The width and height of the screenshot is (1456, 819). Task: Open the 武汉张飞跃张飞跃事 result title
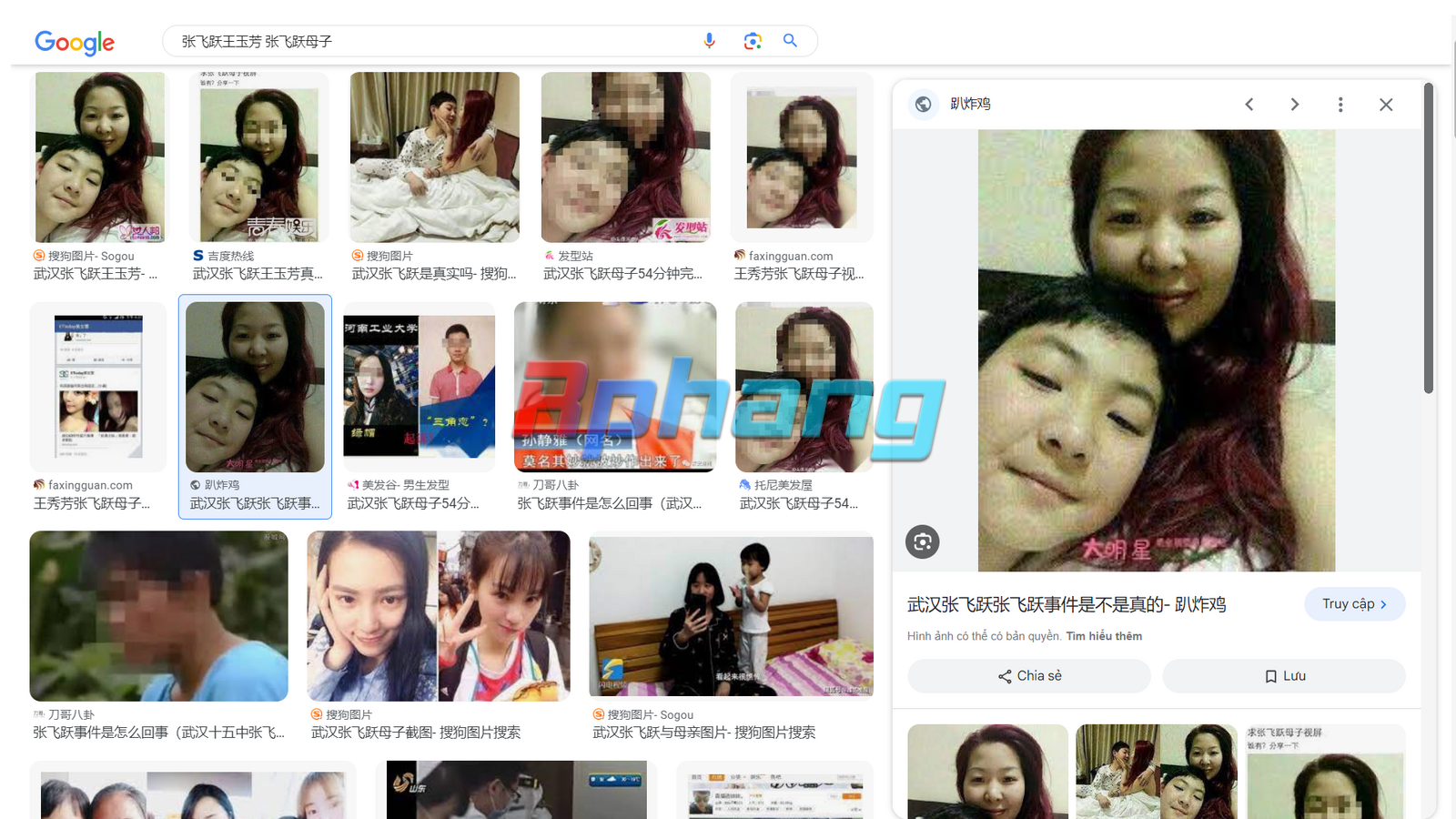point(255,503)
